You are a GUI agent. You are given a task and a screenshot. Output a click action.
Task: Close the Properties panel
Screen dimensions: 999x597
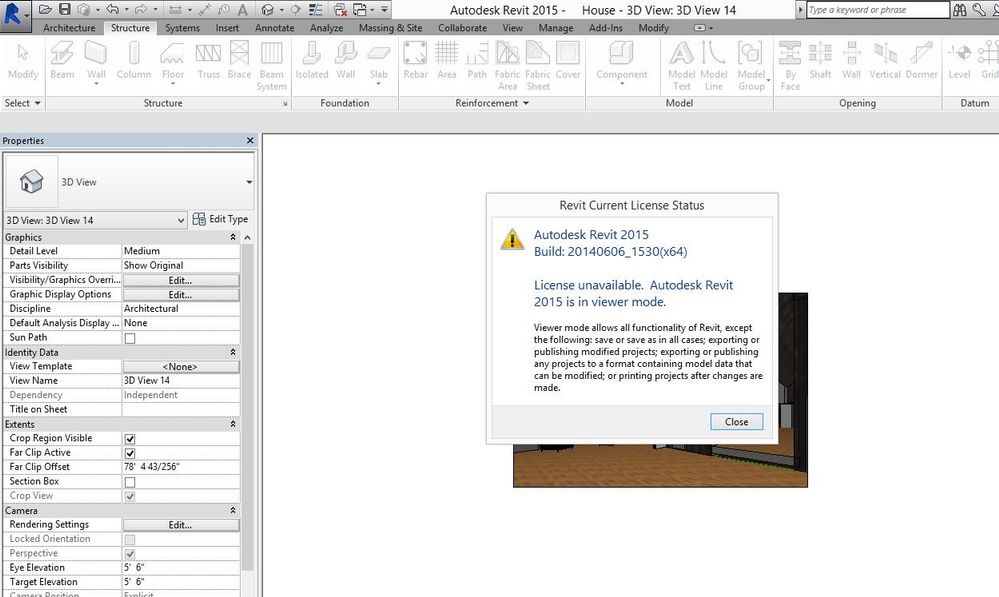tap(250, 140)
